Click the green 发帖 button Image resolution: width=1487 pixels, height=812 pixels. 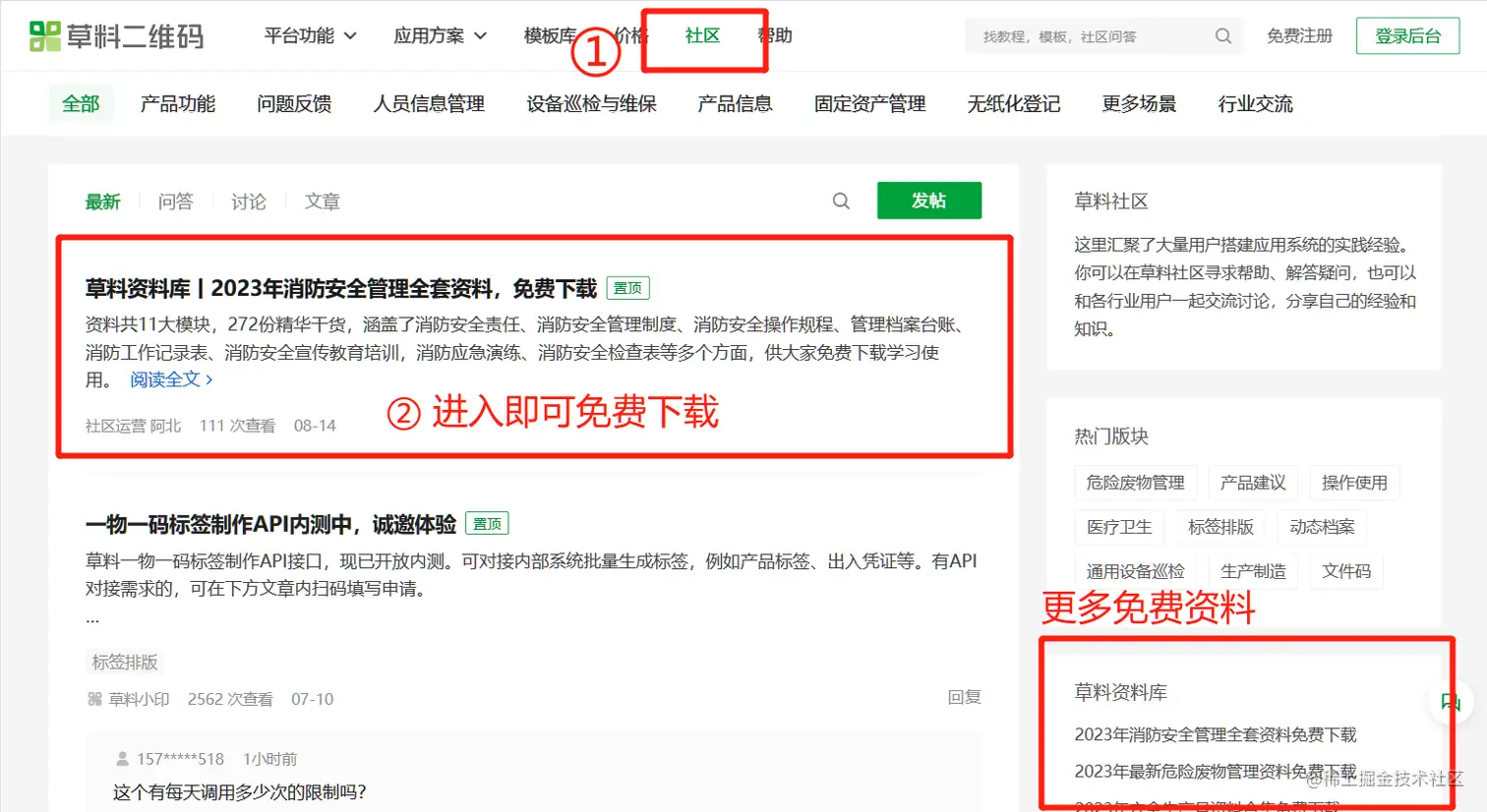928,201
